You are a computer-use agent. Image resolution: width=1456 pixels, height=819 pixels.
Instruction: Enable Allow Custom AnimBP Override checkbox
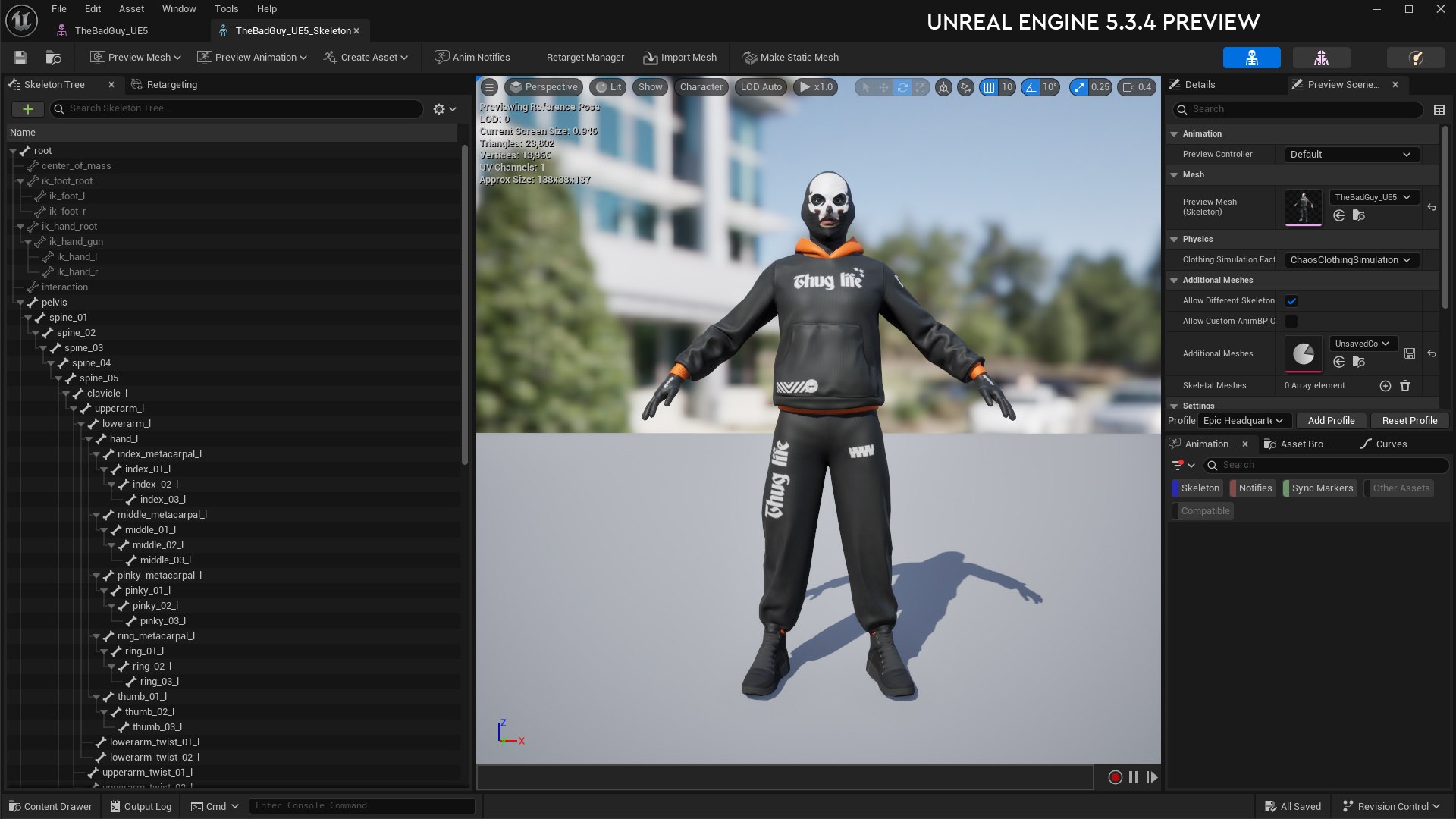pos(1291,322)
